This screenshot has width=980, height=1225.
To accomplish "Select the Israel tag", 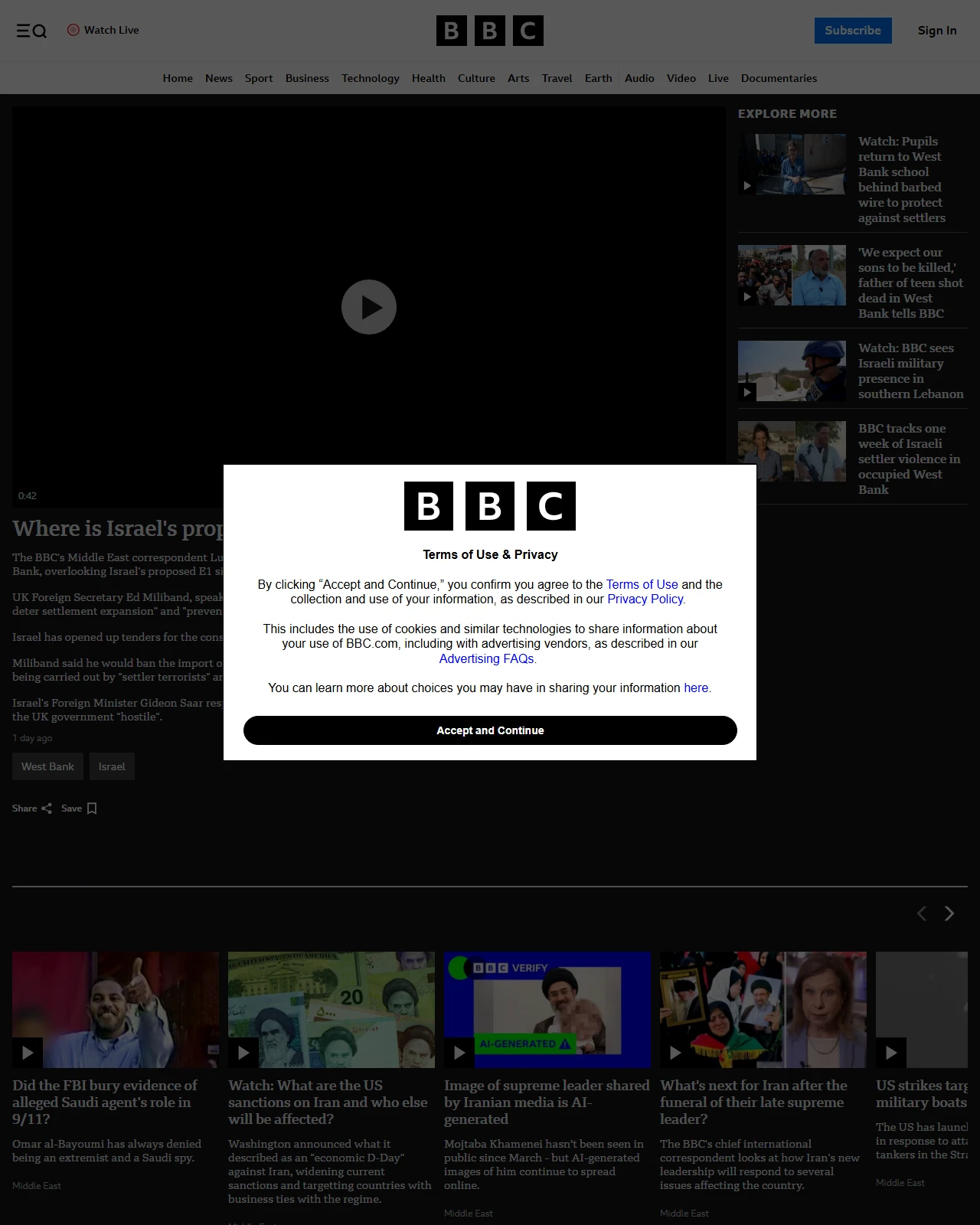I will pyautogui.click(x=112, y=766).
